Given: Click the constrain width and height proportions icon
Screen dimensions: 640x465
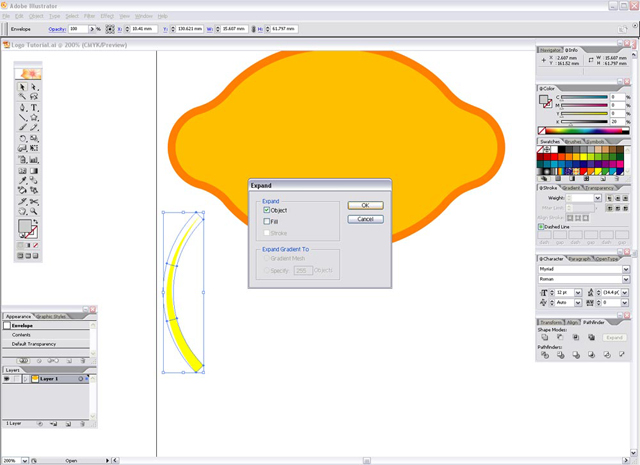Looking at the screenshot, I should [x=253, y=29].
